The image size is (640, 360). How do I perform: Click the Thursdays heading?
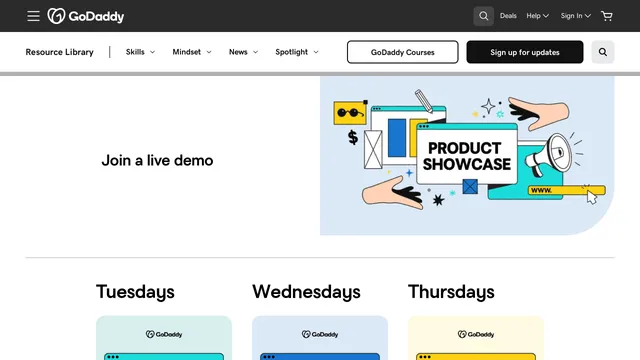pos(451,292)
